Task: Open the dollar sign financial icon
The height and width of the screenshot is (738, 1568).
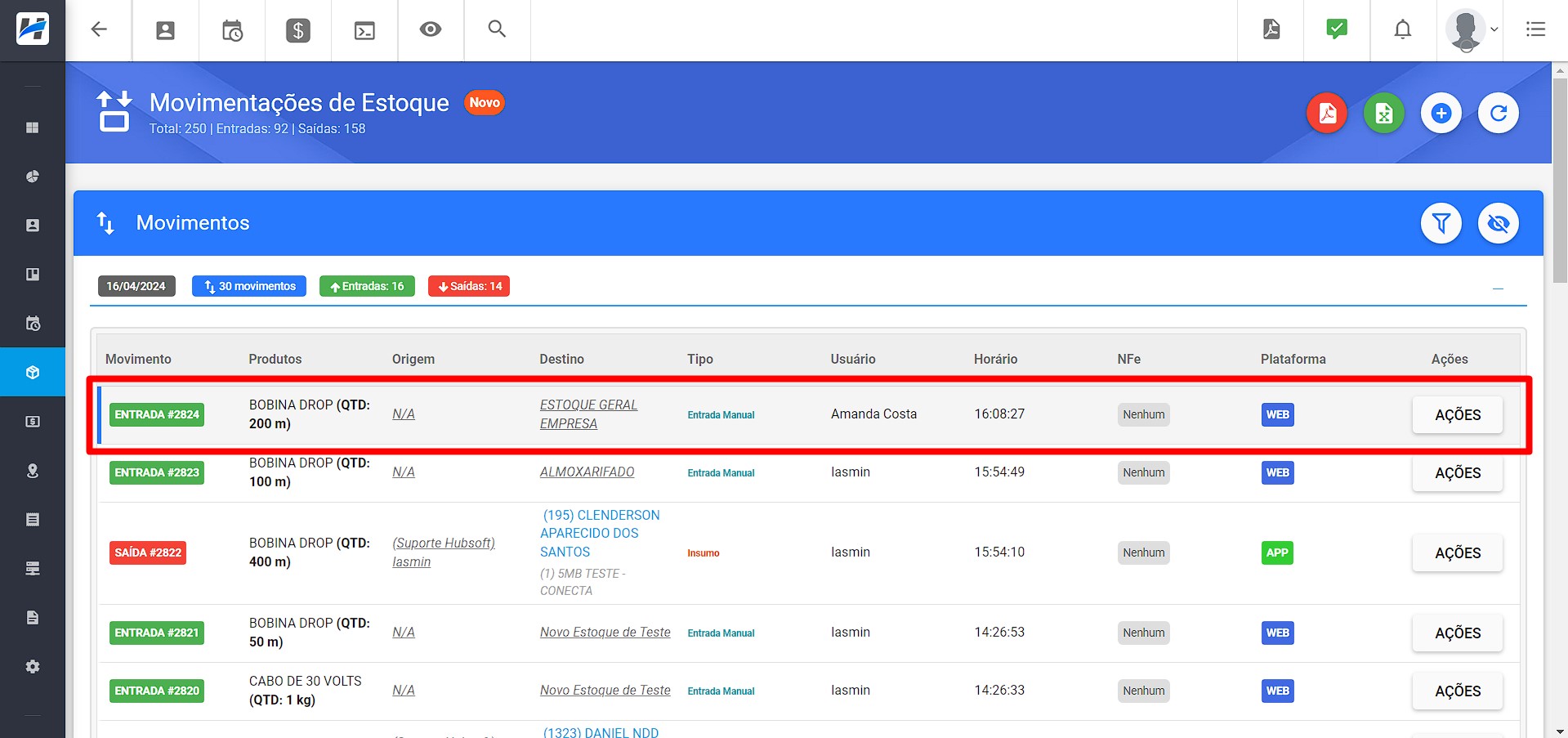Action: tap(298, 30)
